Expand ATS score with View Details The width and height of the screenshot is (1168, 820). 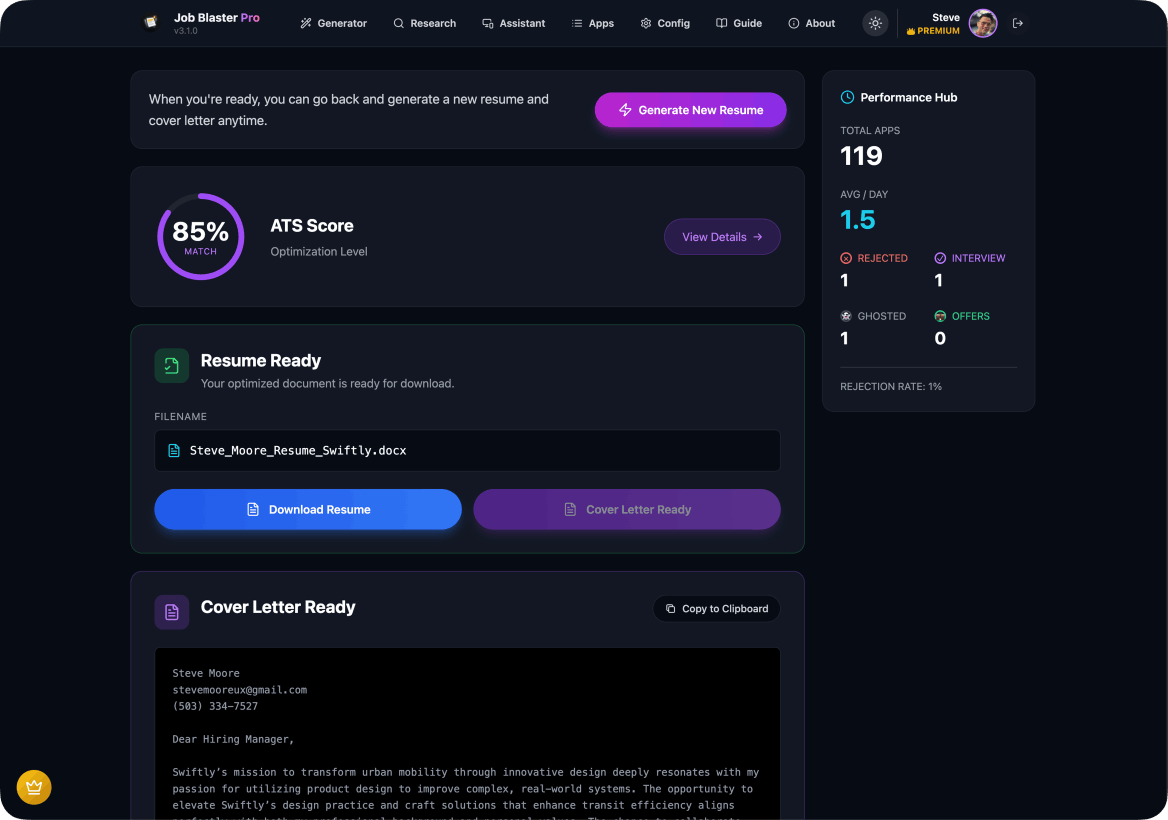[x=722, y=237]
